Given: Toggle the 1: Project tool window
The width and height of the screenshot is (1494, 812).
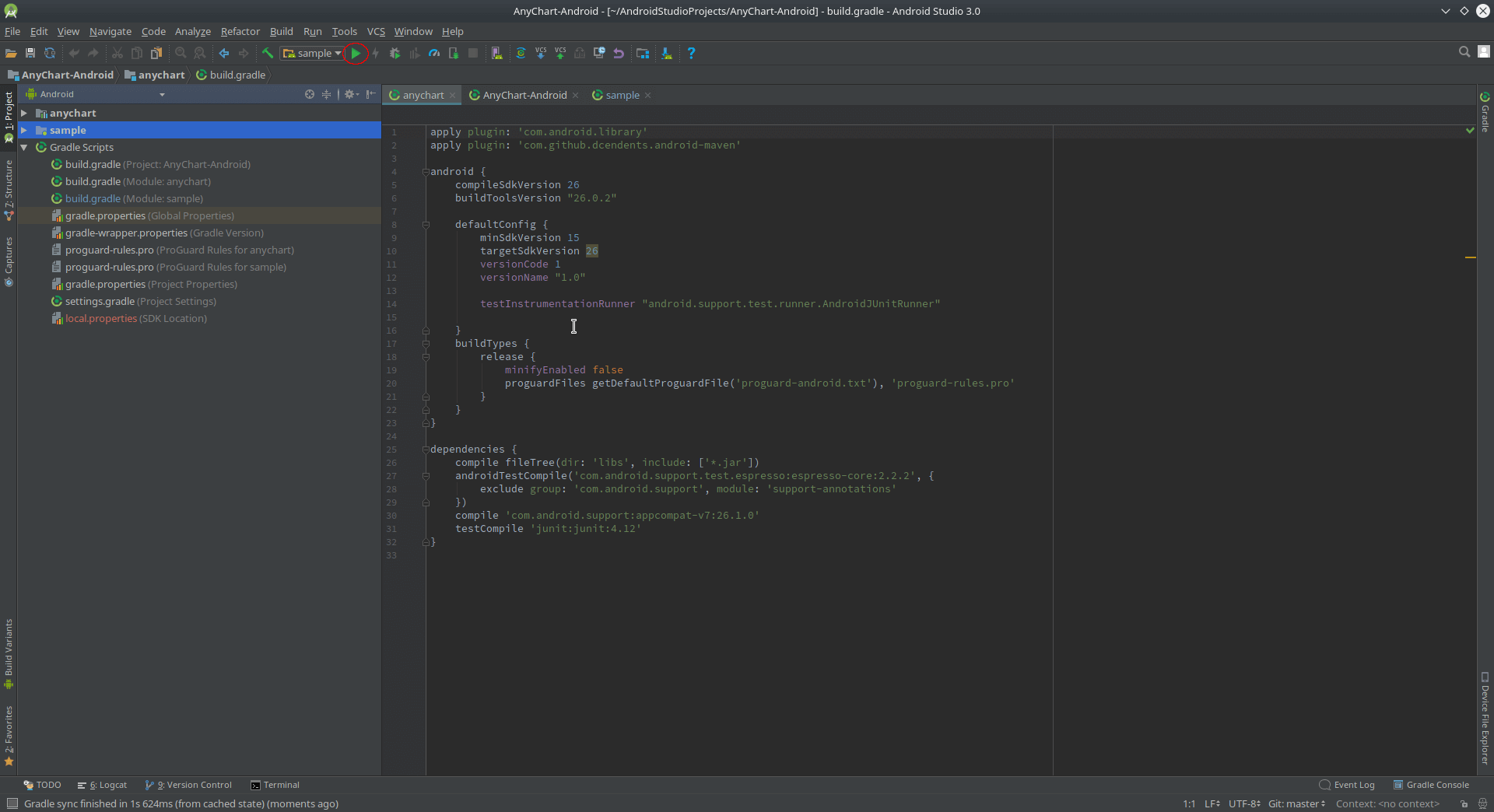Looking at the screenshot, I should [x=9, y=117].
